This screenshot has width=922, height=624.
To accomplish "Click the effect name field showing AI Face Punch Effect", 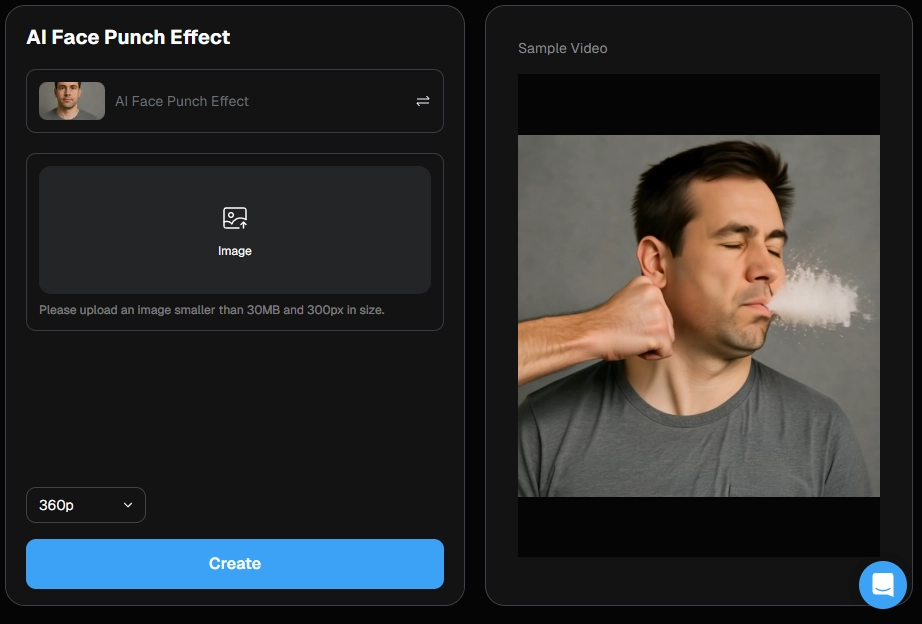I will click(x=182, y=101).
